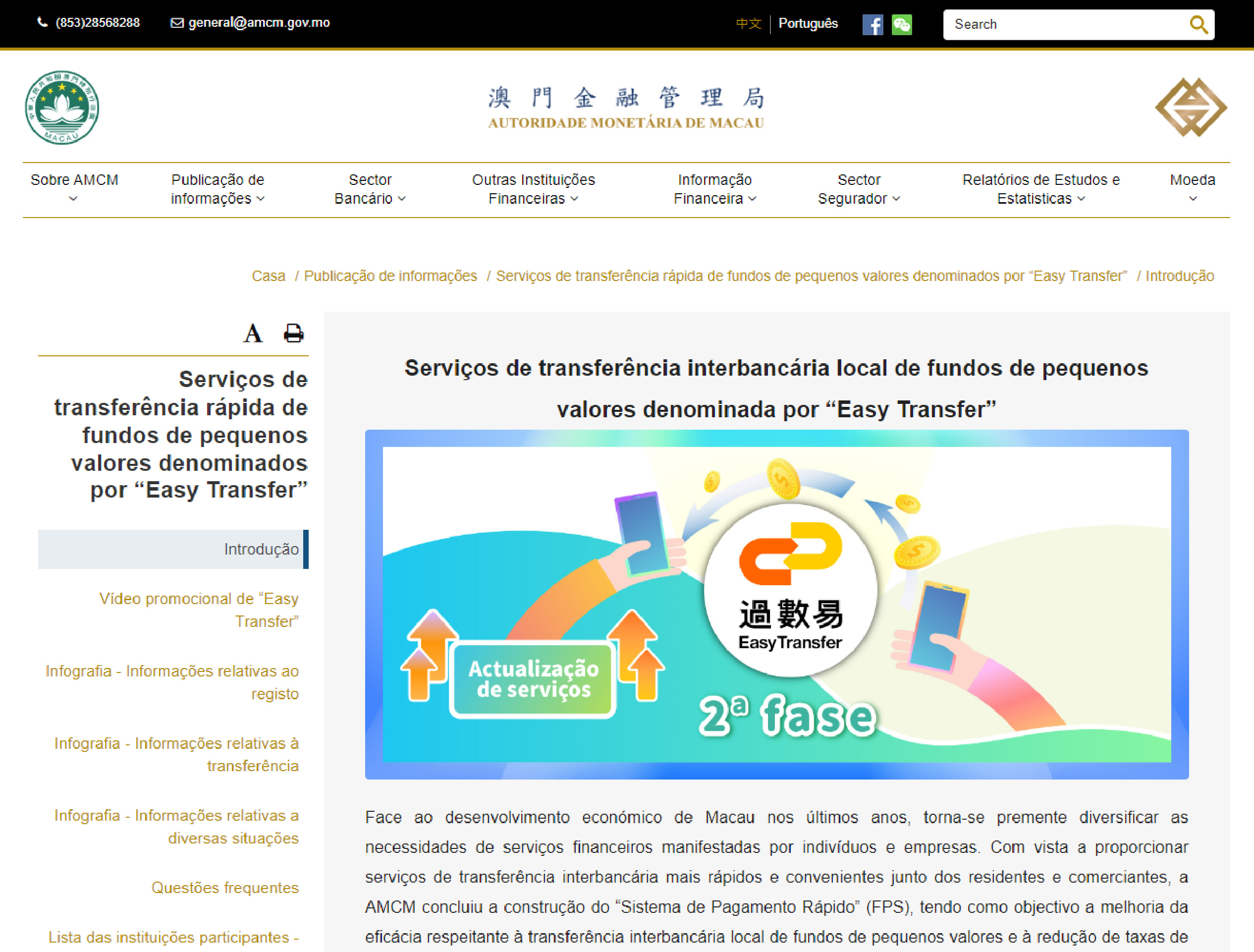Click the email envelope icon
1254x952 pixels.
(177, 23)
